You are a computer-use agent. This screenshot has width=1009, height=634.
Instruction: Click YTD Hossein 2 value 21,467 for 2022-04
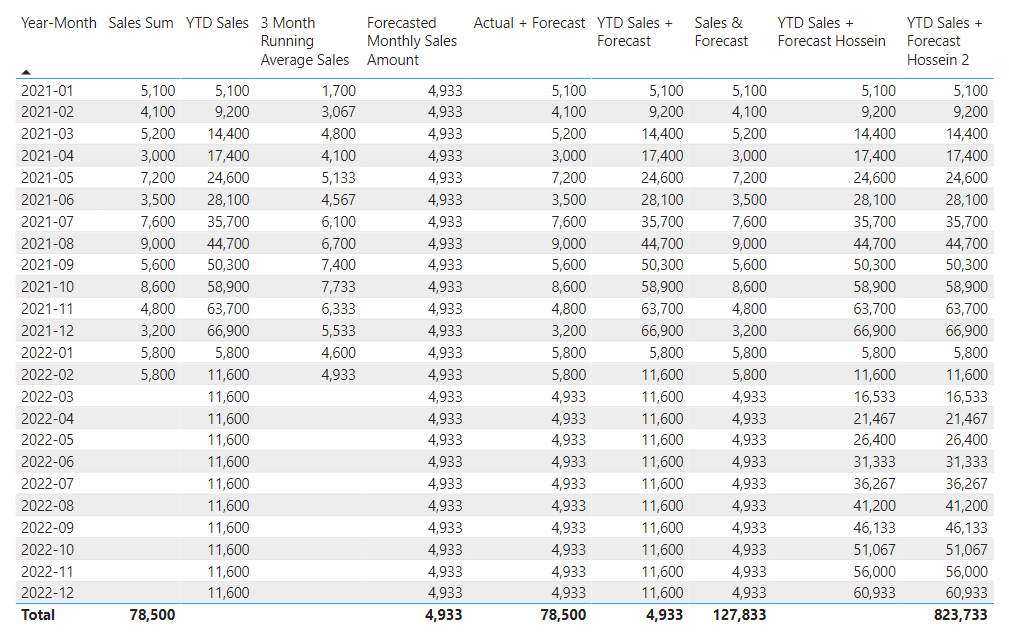point(967,418)
